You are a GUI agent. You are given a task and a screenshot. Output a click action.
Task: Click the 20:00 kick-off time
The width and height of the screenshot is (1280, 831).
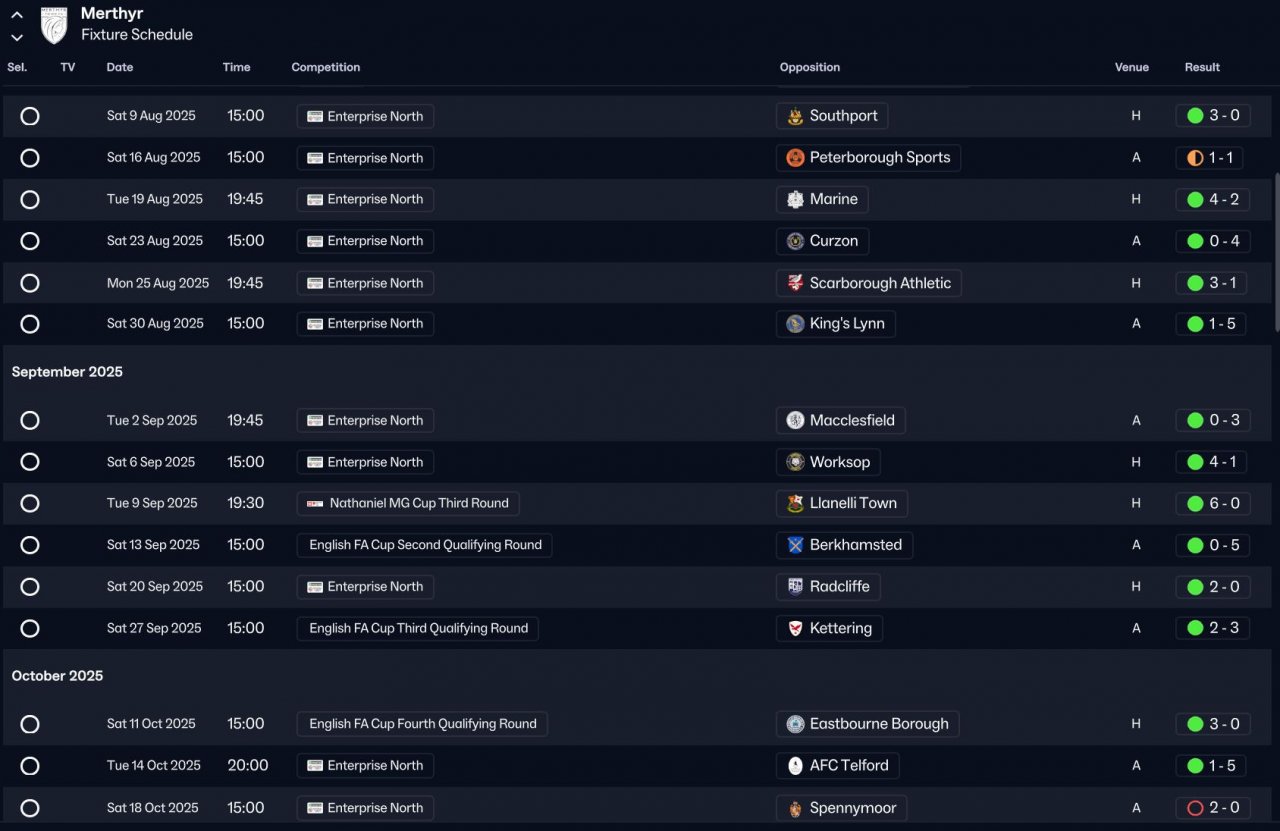pyautogui.click(x=248, y=766)
